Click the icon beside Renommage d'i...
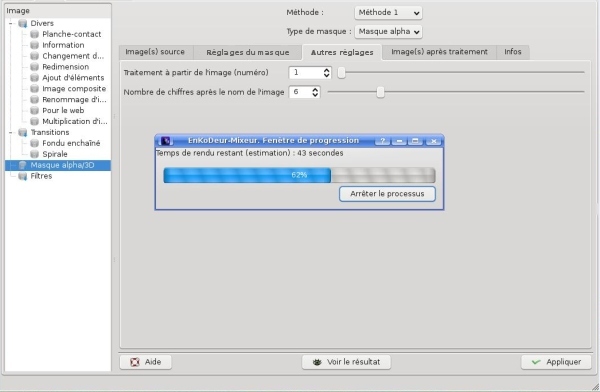The width and height of the screenshot is (600, 392). [x=34, y=100]
